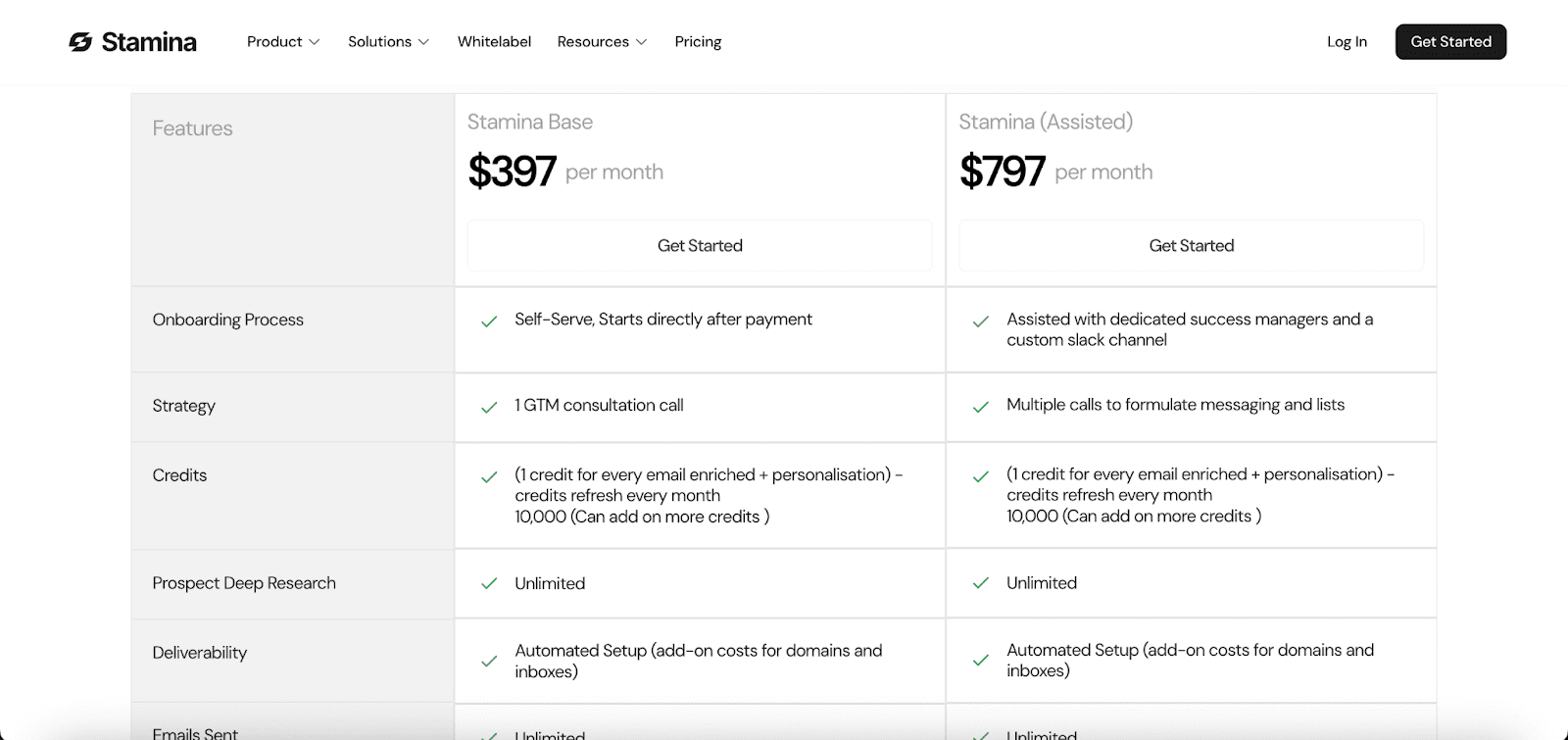
Task: Click Prospect Deep Research checkmark in Base column
Action: click(489, 583)
